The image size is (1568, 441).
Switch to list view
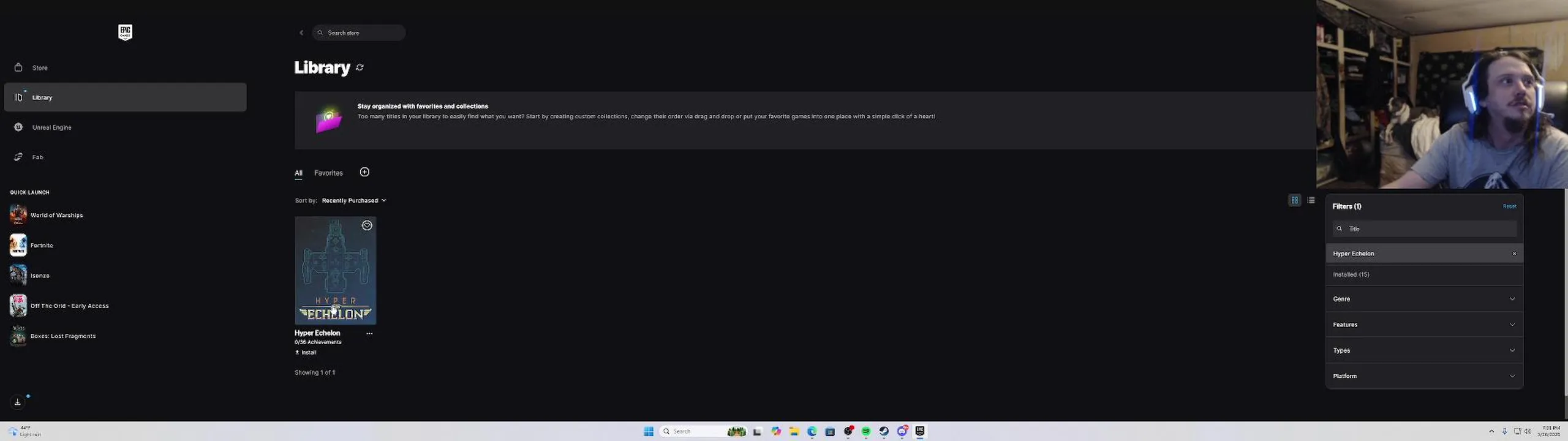coord(1311,200)
